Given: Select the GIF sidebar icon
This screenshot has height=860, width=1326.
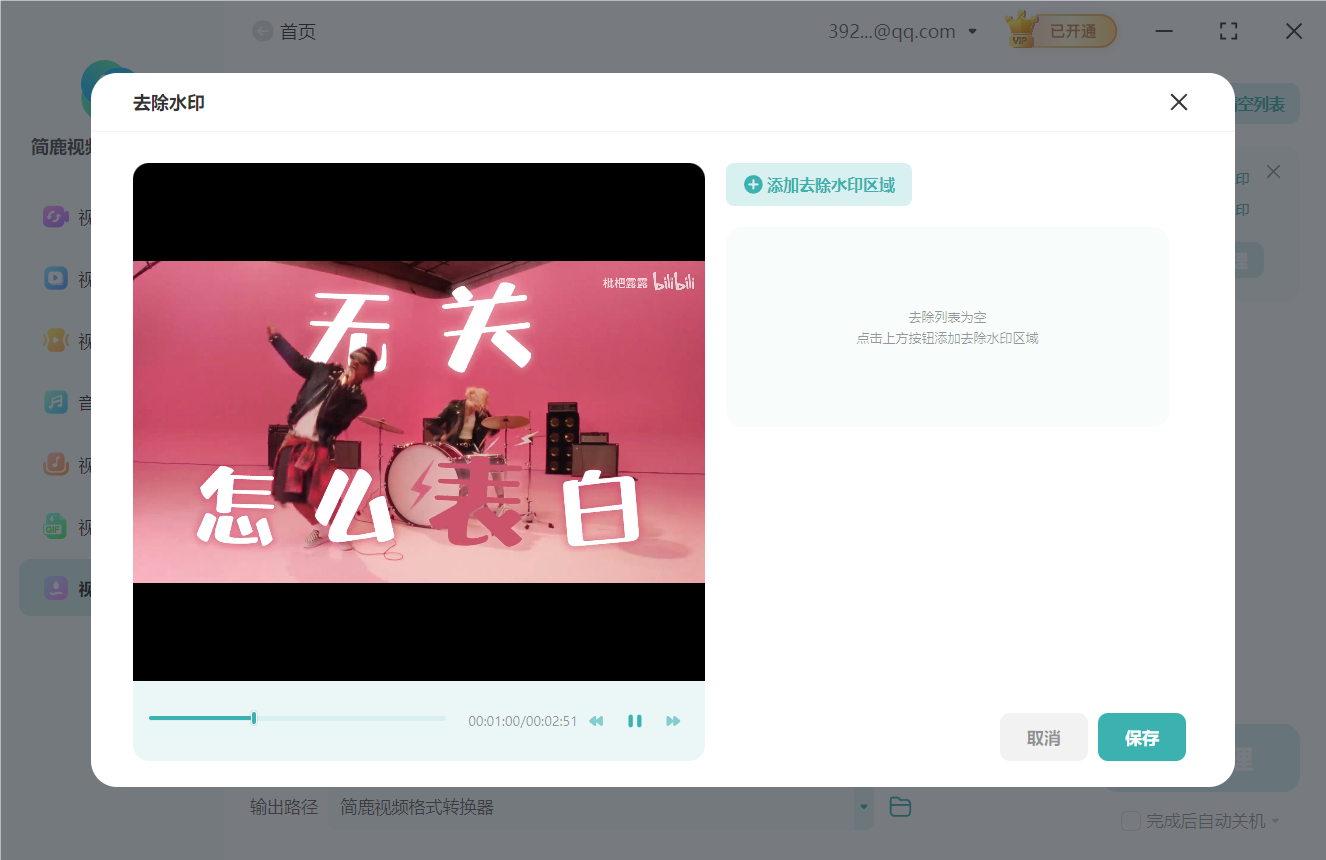Looking at the screenshot, I should [x=55, y=526].
